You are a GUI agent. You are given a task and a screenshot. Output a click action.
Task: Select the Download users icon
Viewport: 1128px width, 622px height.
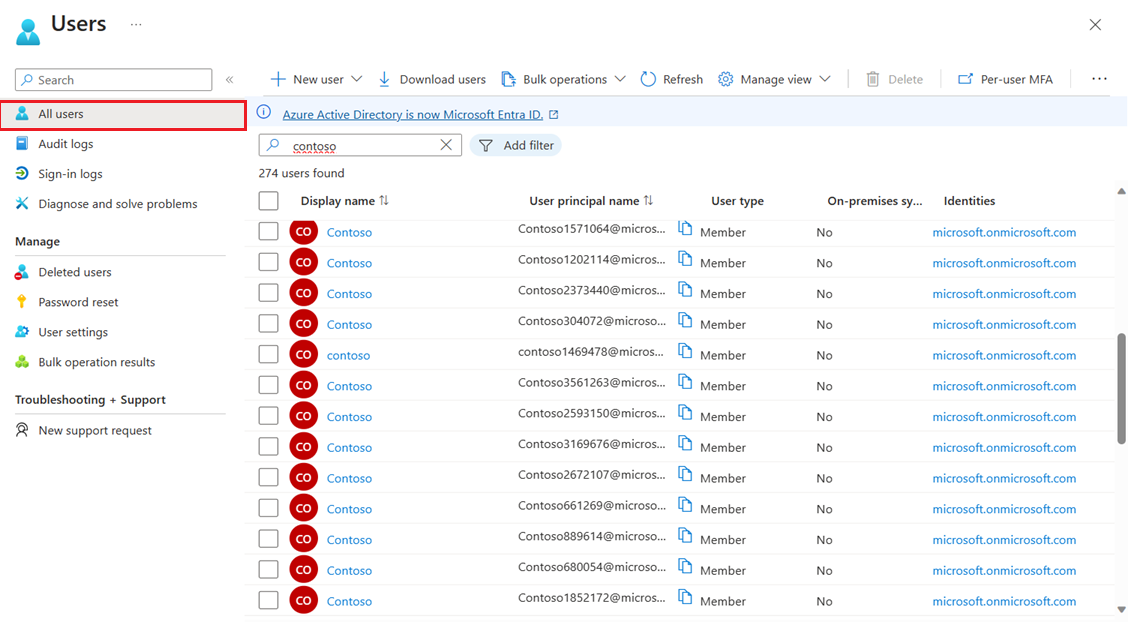383,78
